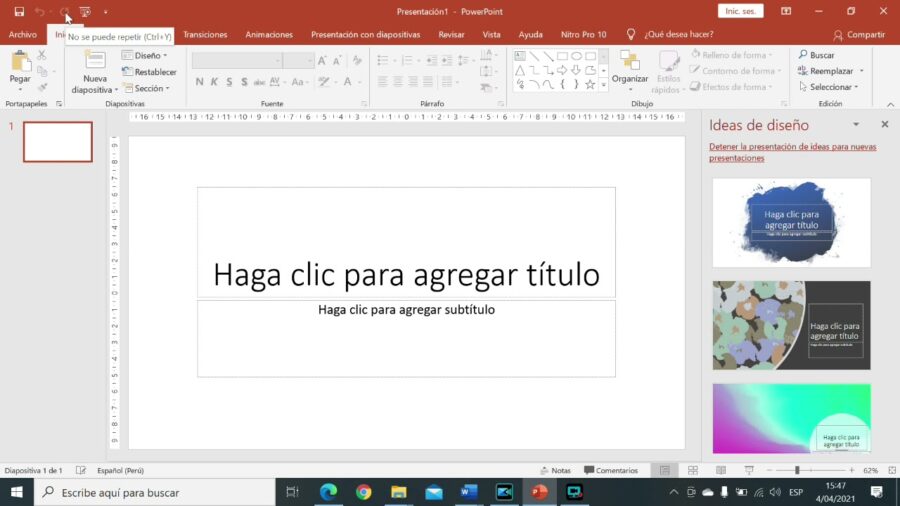Viewport: 900px width, 506px height.
Task: Open the quick access toolbar customization arrow
Action: [106, 11]
